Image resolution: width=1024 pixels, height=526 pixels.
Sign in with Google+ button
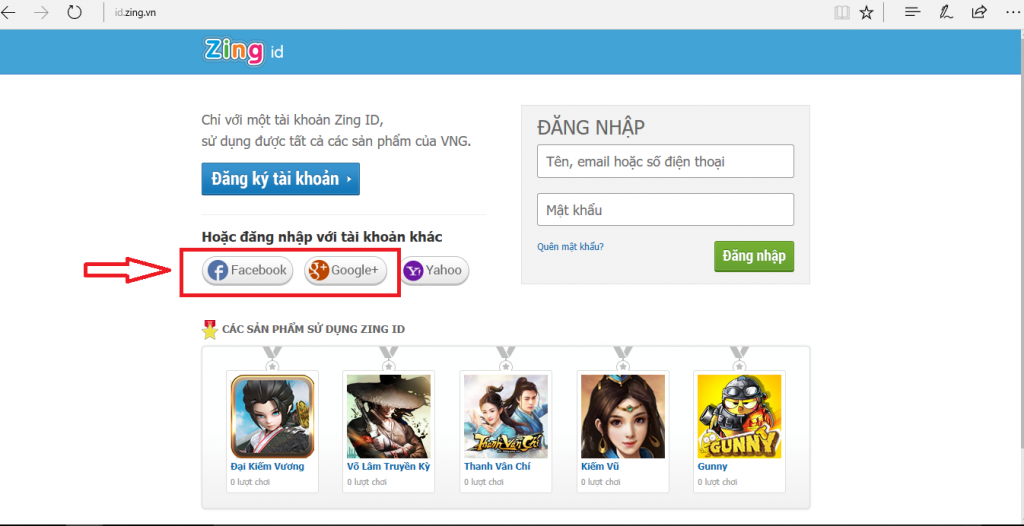(x=345, y=271)
